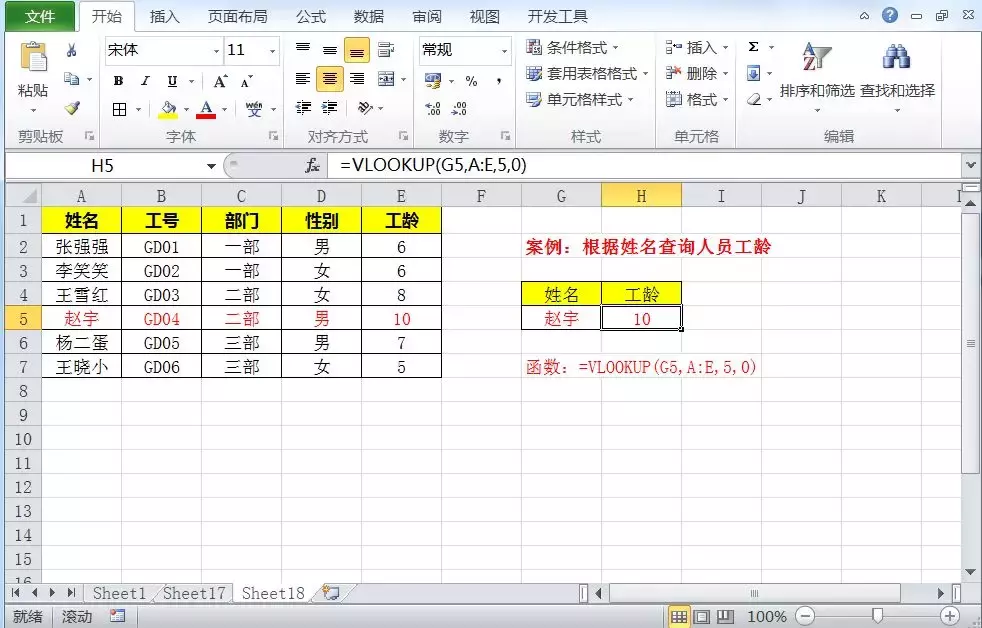Toggle Italic formatting
The width and height of the screenshot is (982, 628).
(x=145, y=81)
